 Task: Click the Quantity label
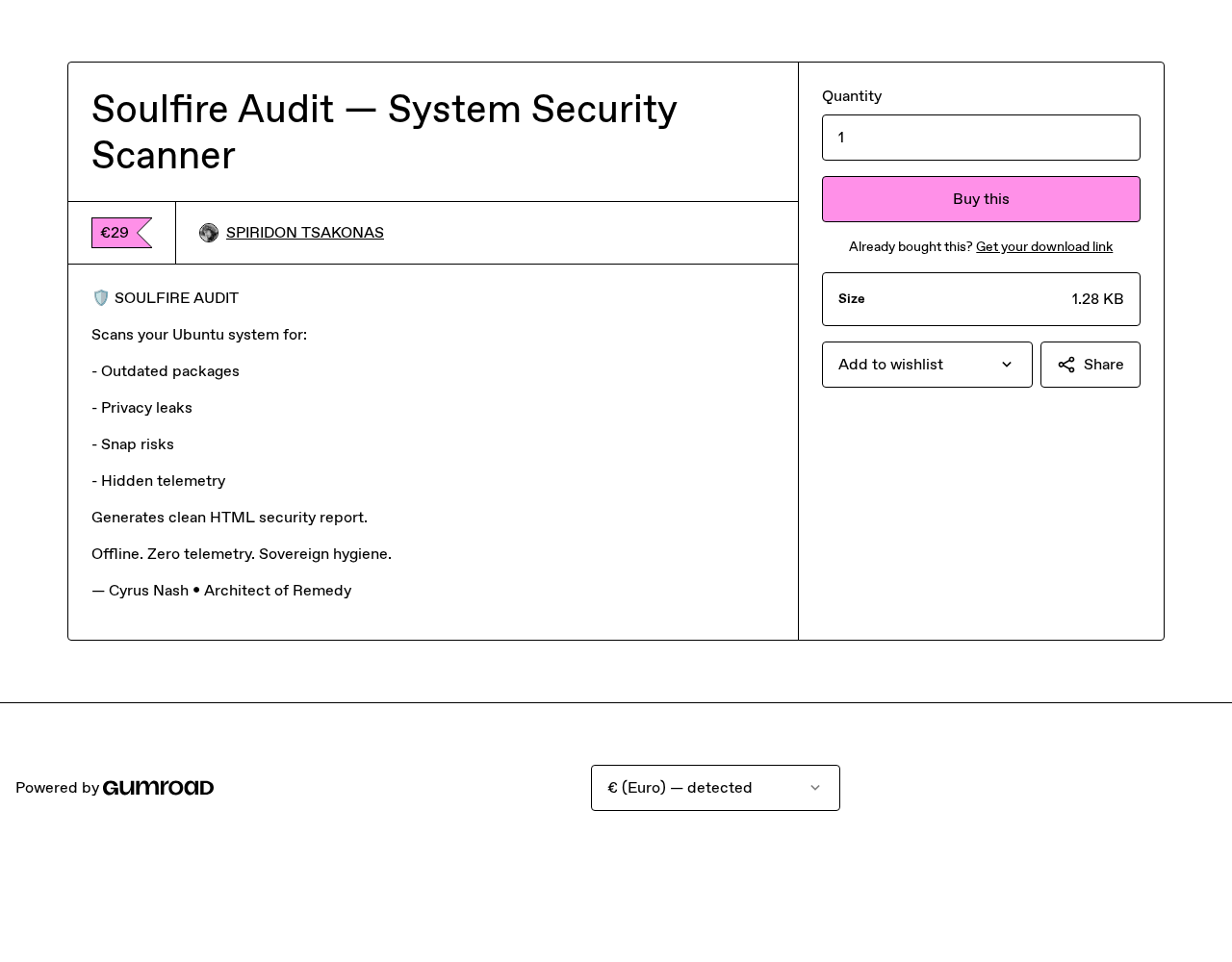point(852,96)
